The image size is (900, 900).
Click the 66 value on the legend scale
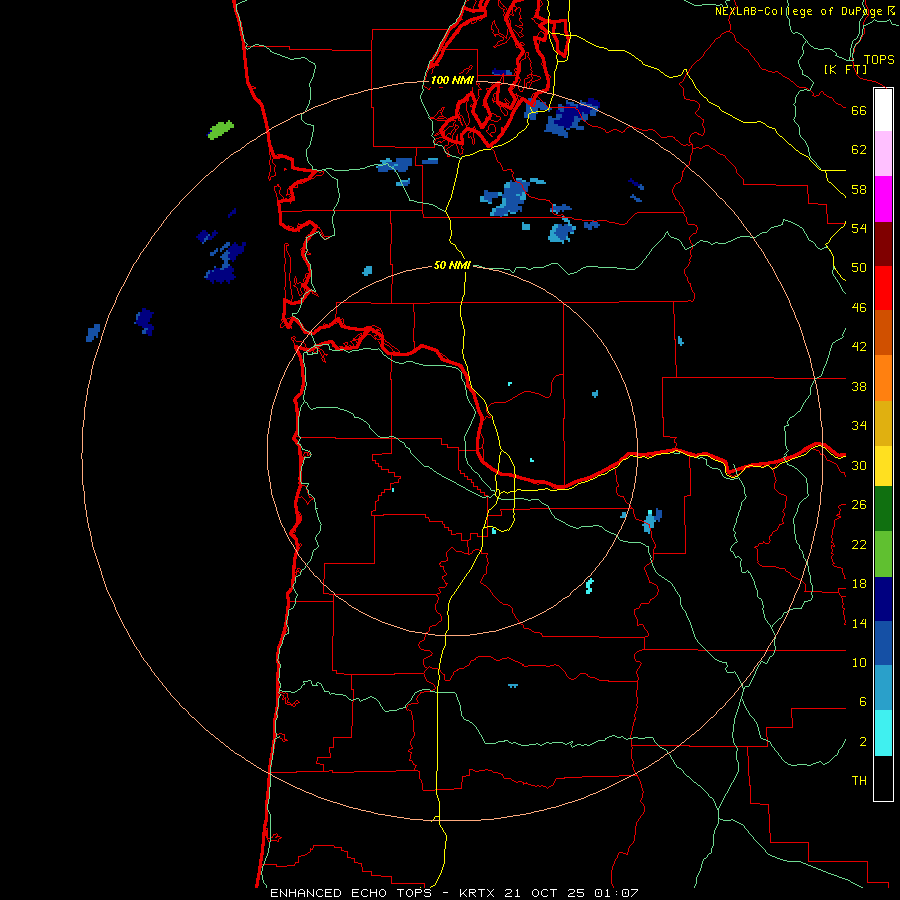click(859, 110)
